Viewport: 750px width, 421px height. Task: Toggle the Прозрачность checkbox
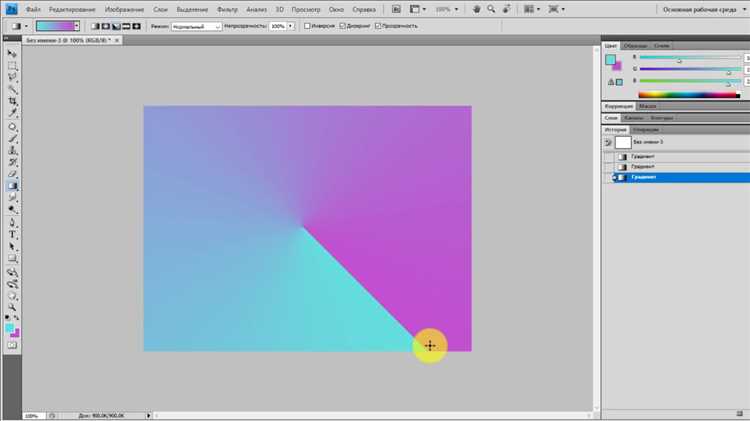click(378, 26)
